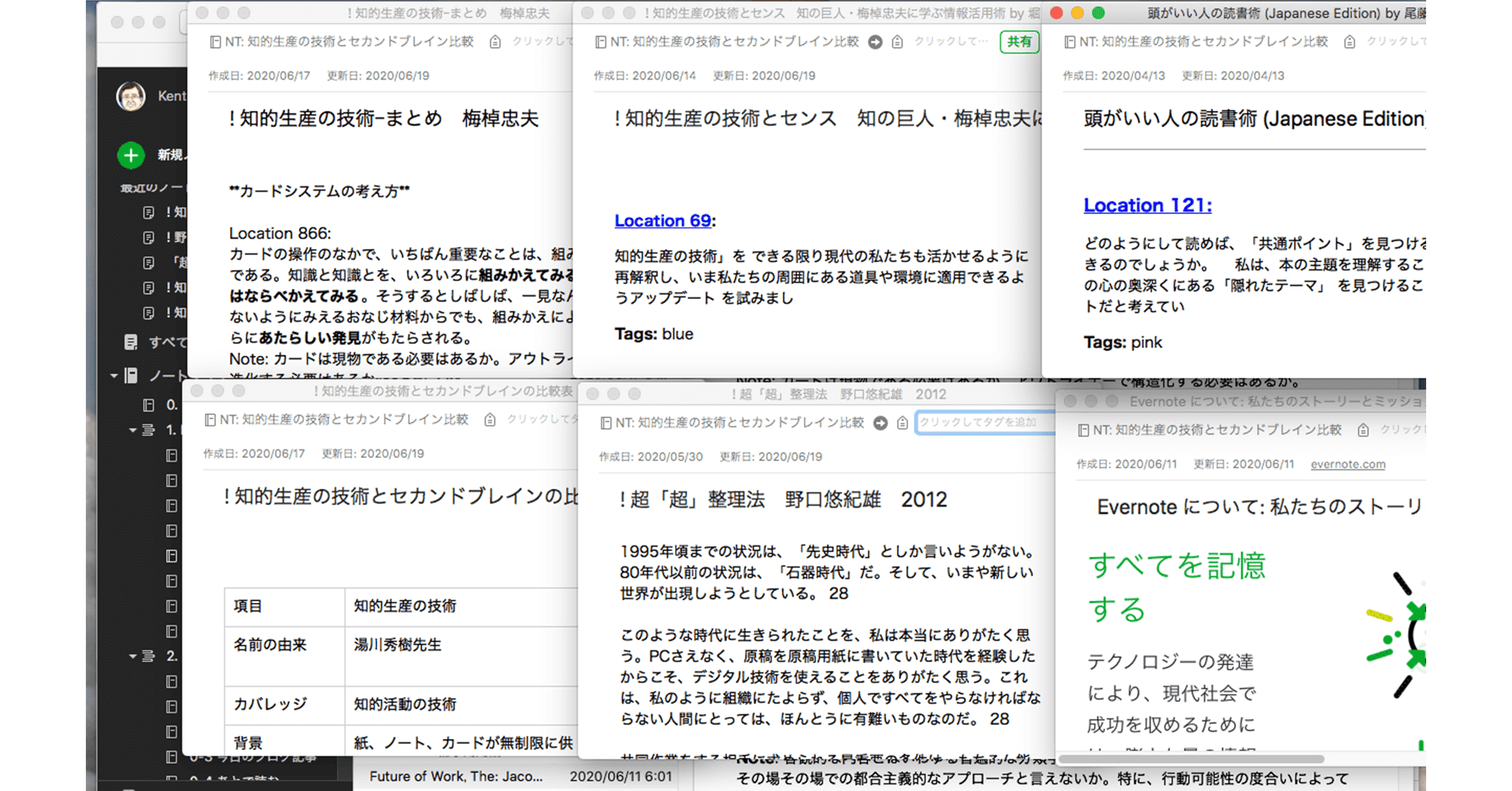
Task: Add tag field in 知的生産の技術とセンス window
Action: point(950,42)
